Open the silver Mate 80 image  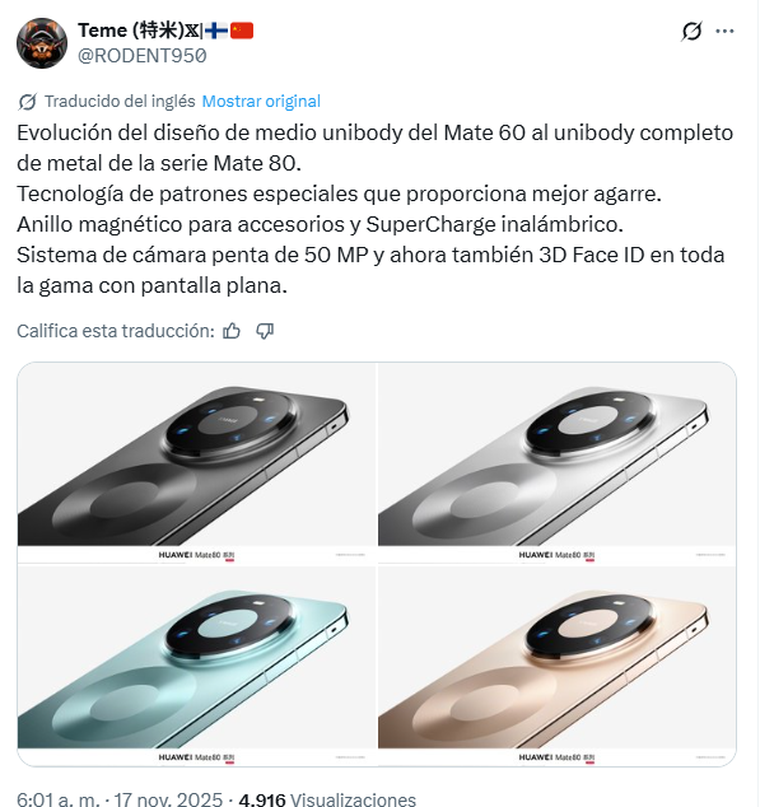point(557,463)
